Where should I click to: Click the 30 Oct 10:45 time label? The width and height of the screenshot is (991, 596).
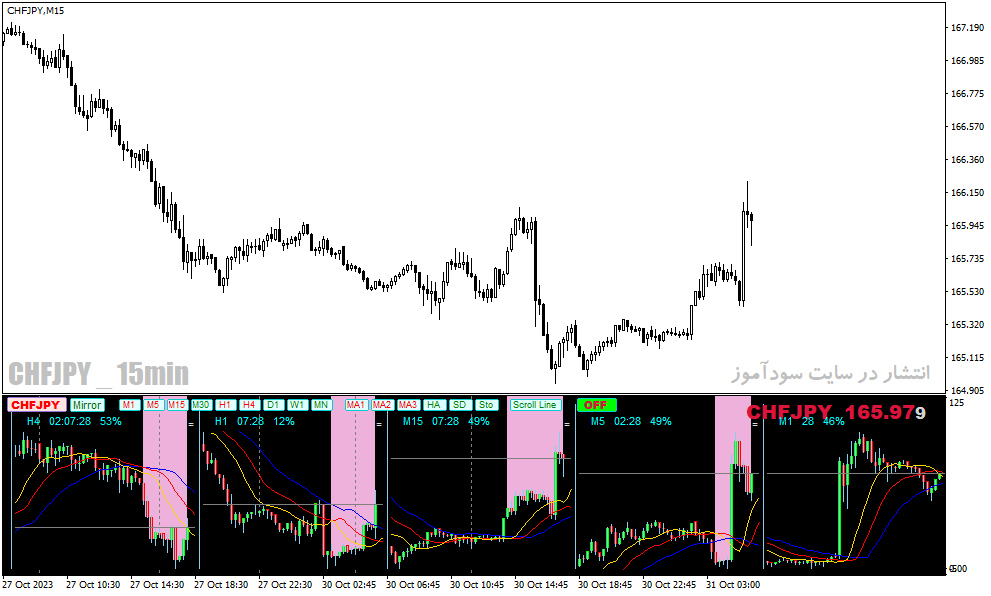[477, 585]
